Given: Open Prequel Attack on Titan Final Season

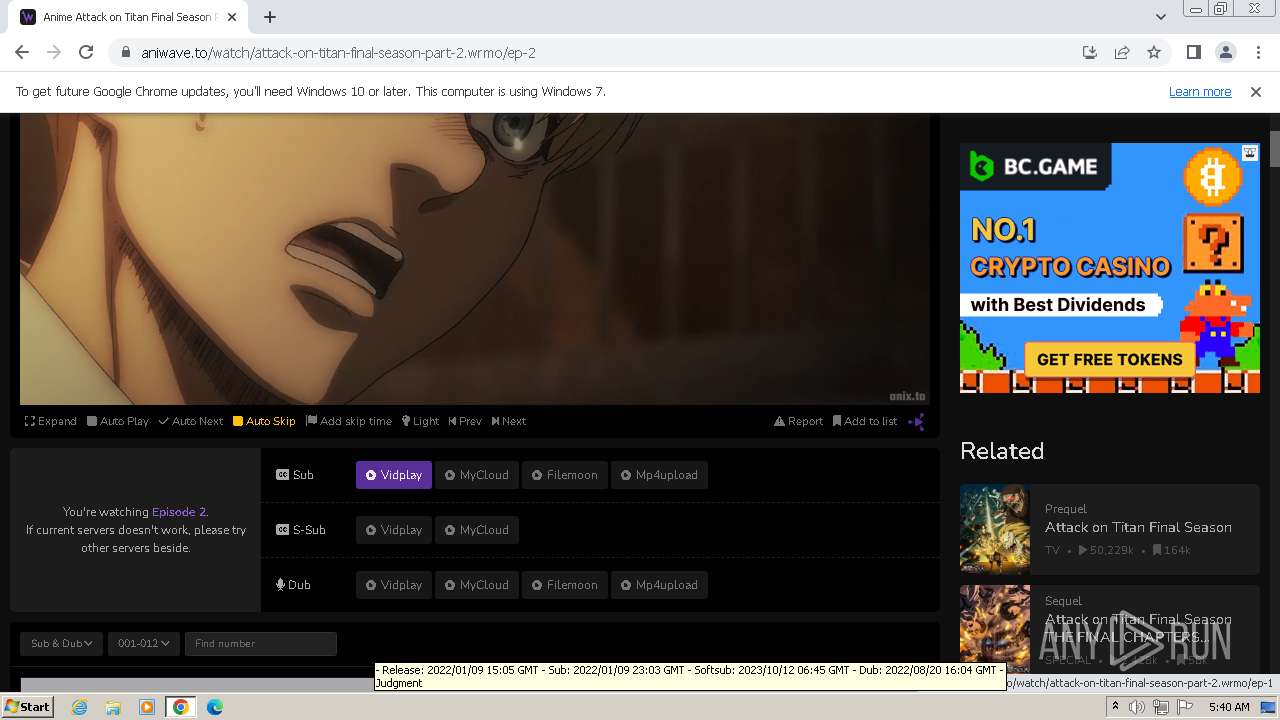Looking at the screenshot, I should point(1138,527).
